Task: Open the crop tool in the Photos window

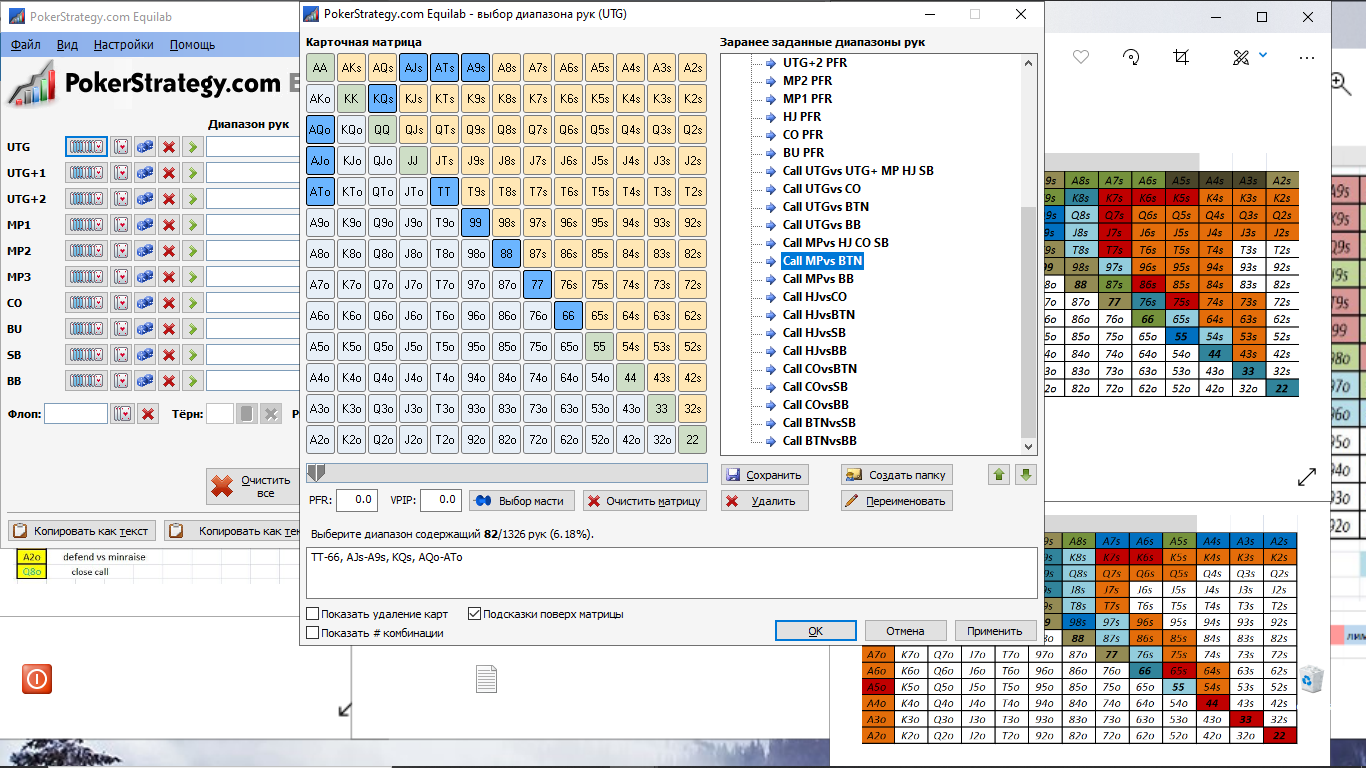Action: coord(1182,57)
